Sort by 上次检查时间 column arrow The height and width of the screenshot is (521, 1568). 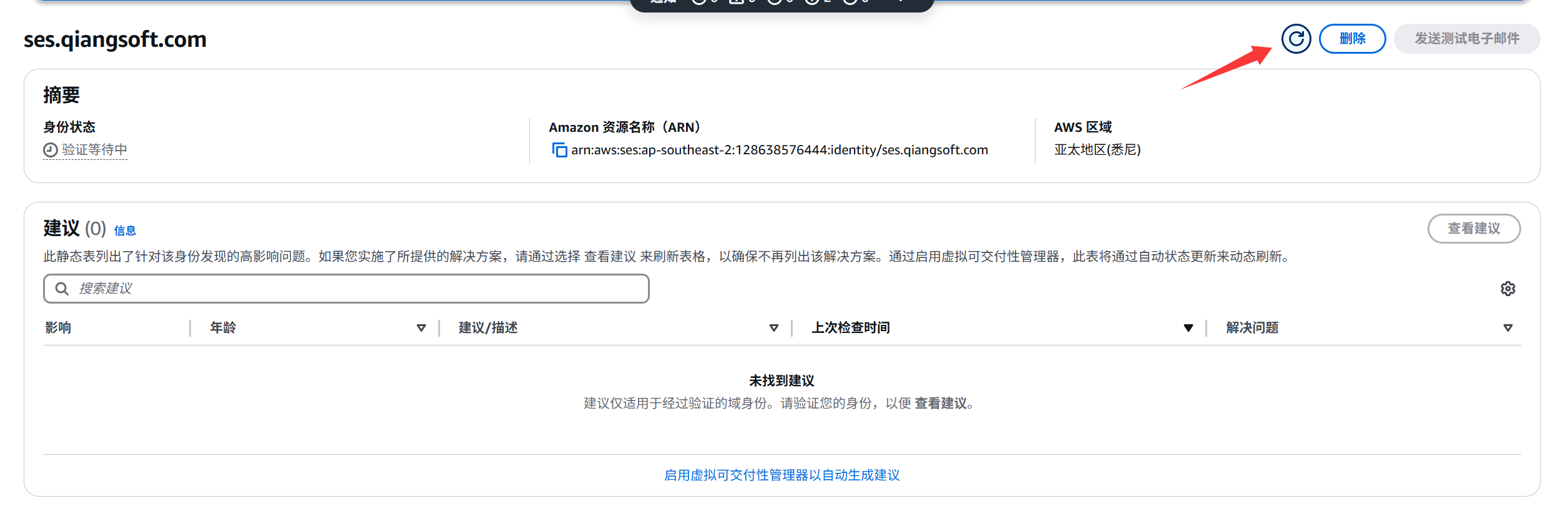(x=1188, y=328)
